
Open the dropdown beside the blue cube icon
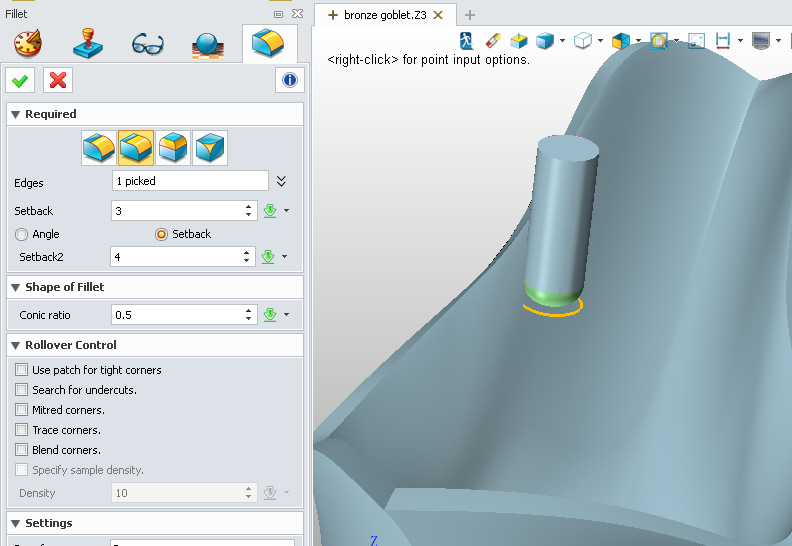pos(562,40)
